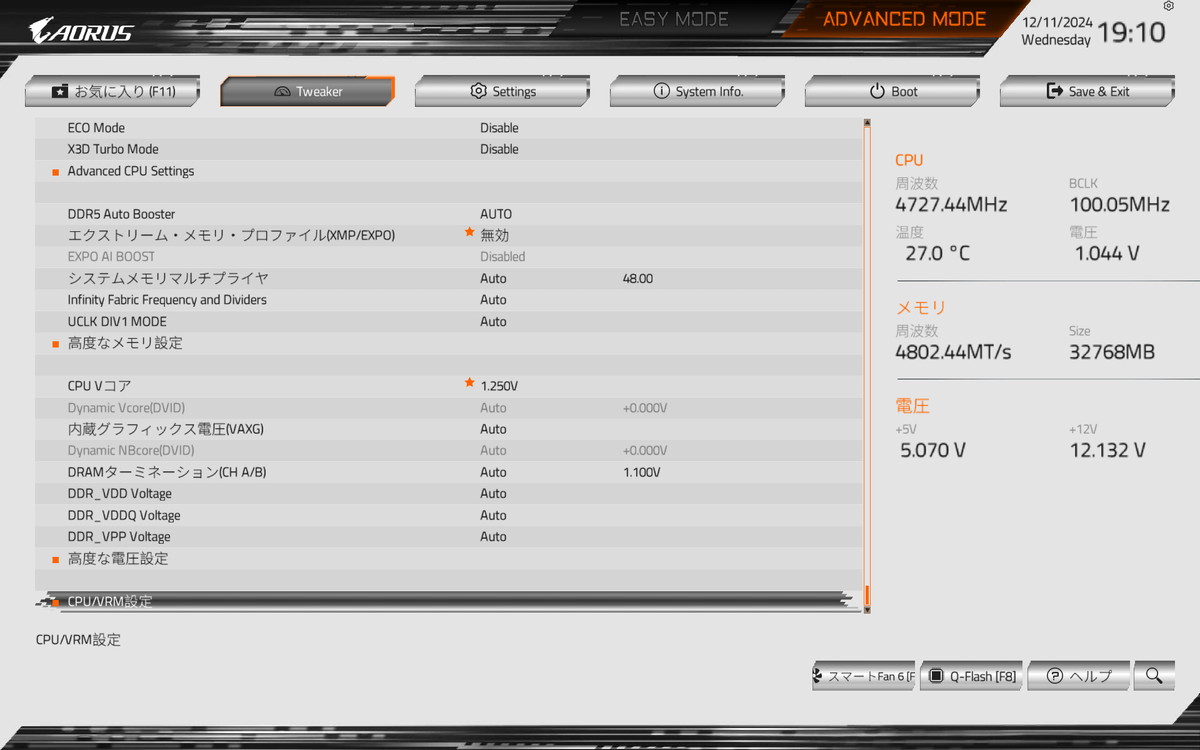Open the Save & Exit tab
Viewport: 1200px width, 750px height.
click(x=1087, y=91)
